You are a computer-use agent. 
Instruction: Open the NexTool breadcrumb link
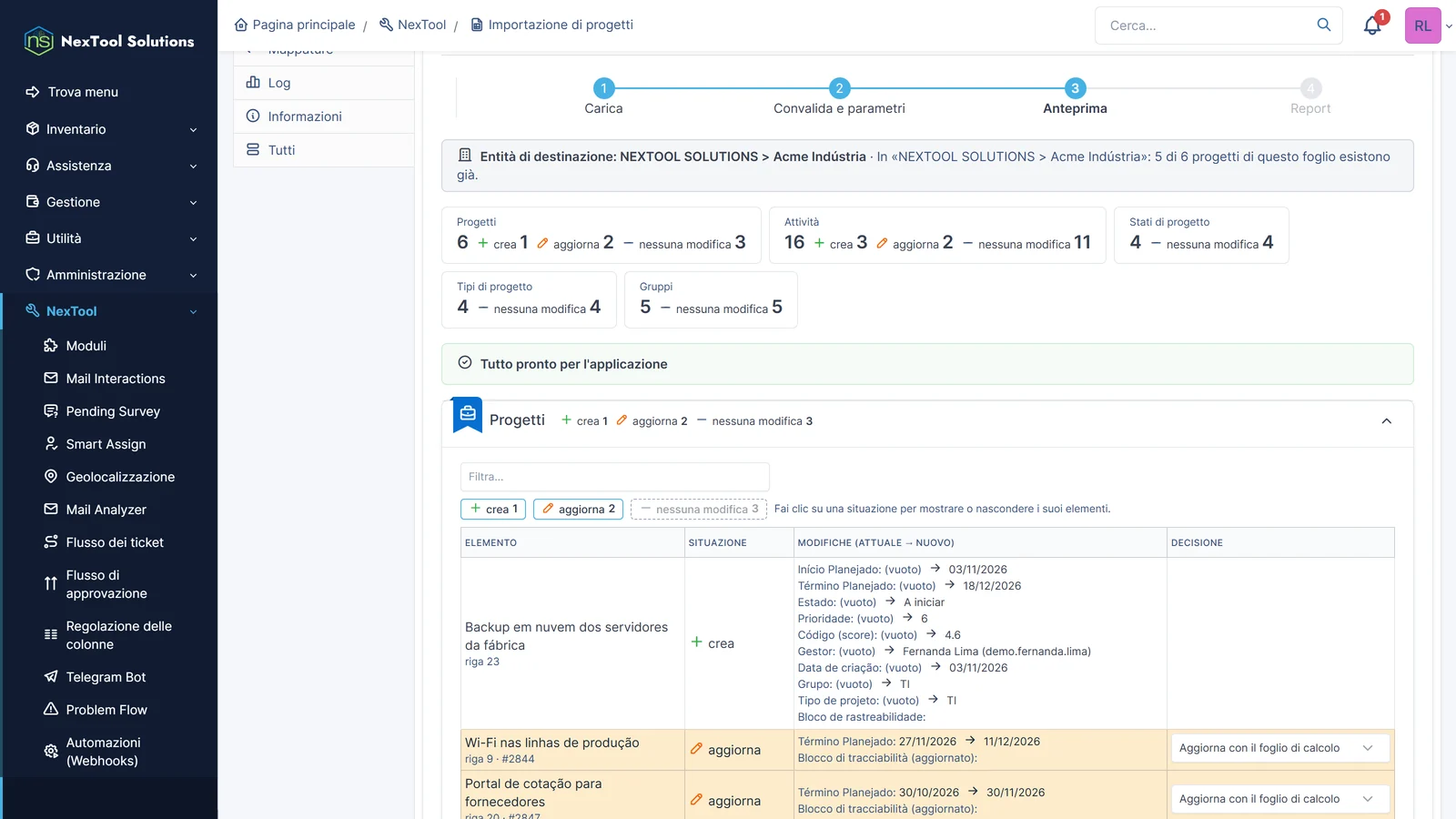pyautogui.click(x=412, y=25)
